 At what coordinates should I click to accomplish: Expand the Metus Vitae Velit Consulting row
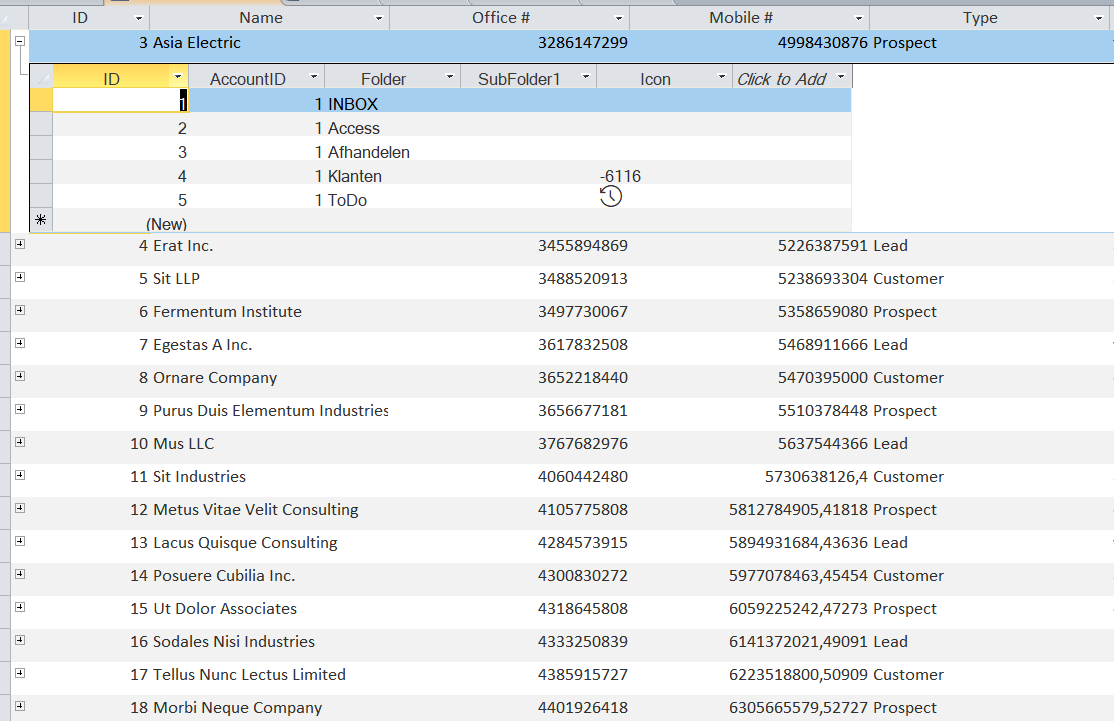[x=20, y=509]
